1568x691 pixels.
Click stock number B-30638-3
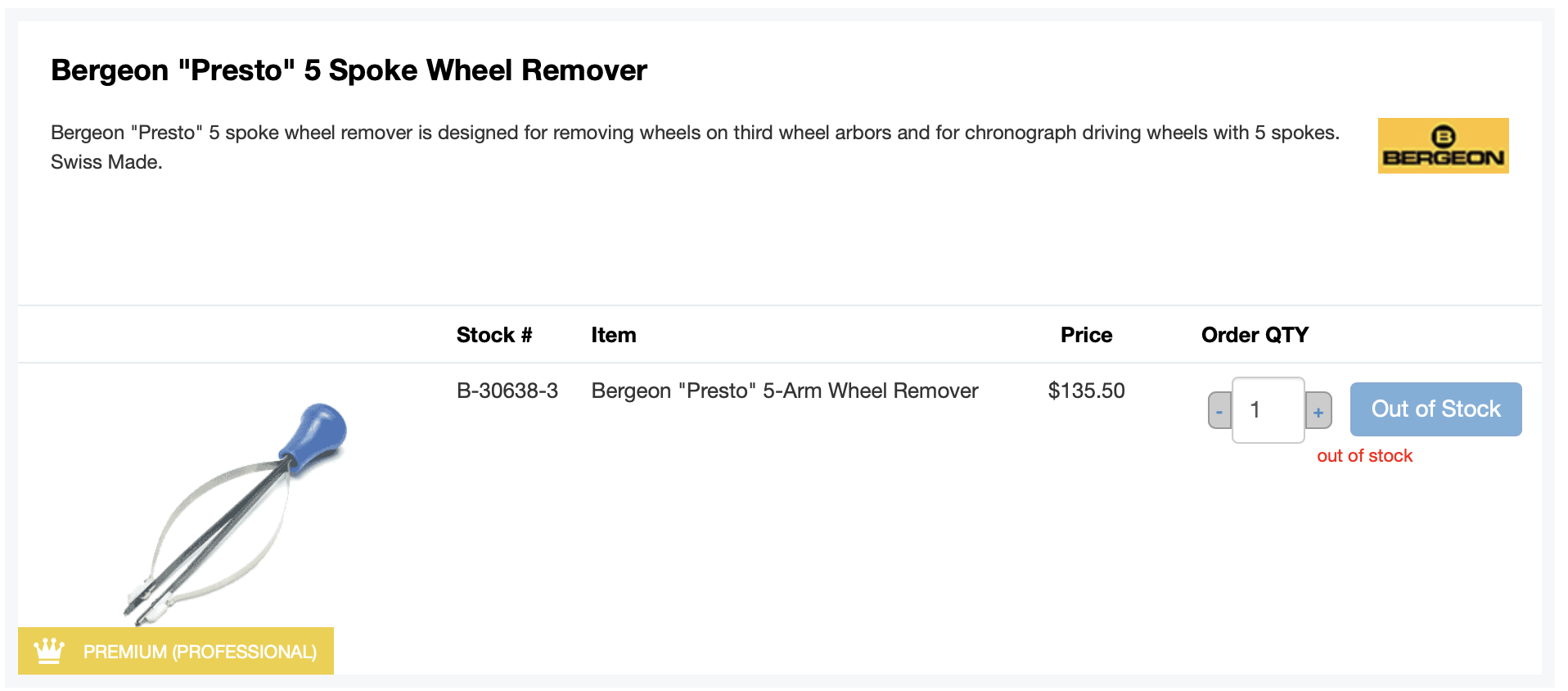coord(507,391)
